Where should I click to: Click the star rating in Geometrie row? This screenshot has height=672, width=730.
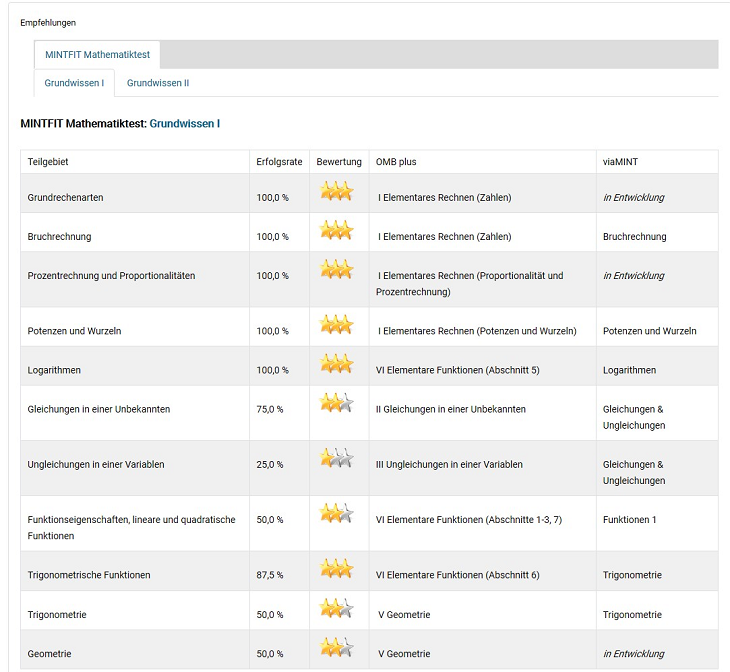click(x=336, y=647)
